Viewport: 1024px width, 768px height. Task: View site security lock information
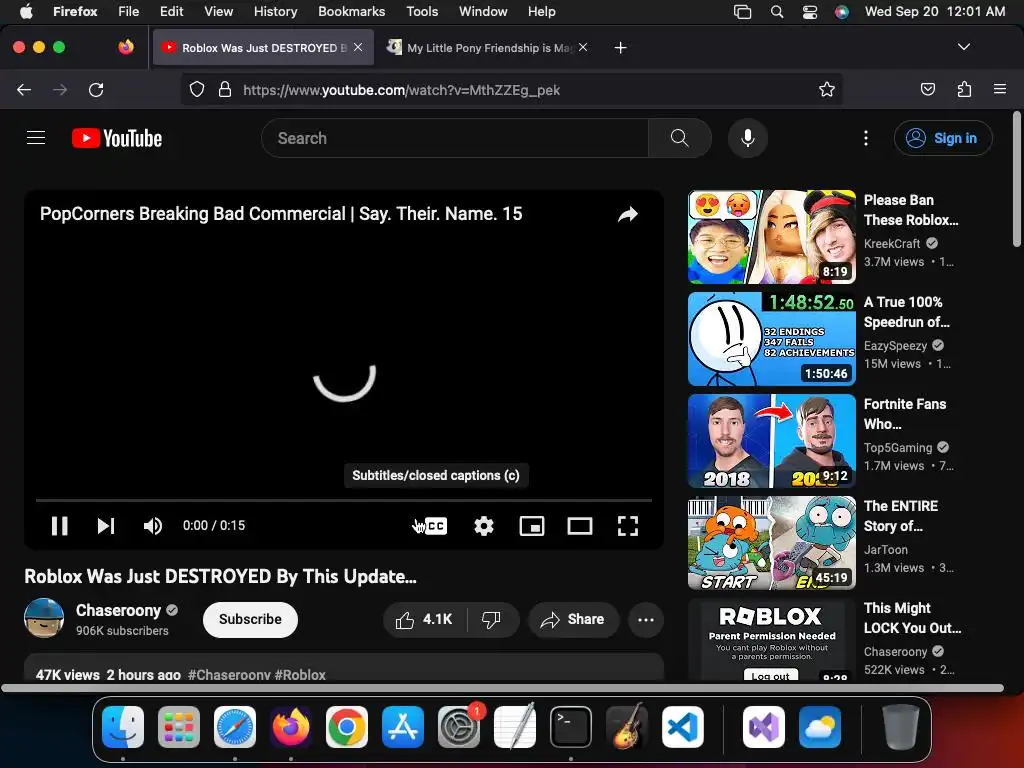[225, 89]
